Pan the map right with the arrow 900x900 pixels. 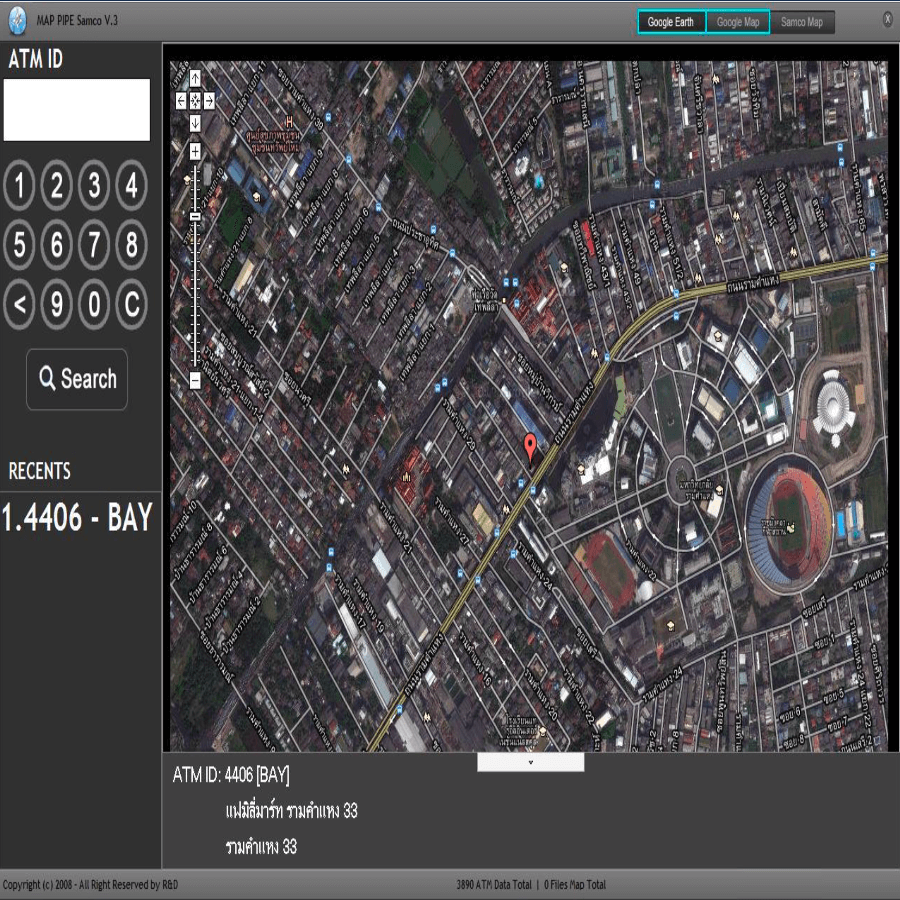(210, 102)
